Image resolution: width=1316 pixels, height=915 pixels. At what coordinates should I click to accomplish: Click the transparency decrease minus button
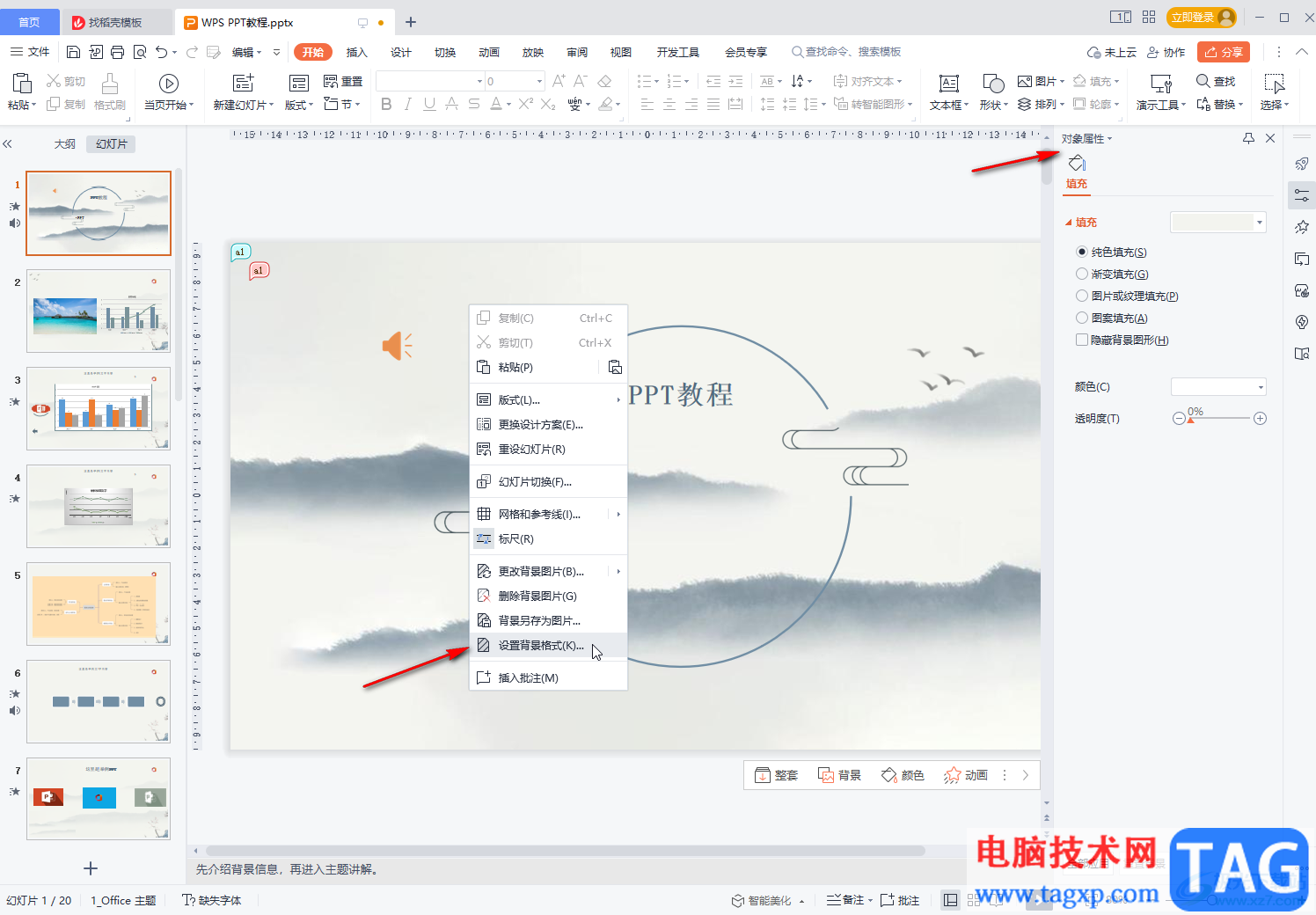point(1179,419)
